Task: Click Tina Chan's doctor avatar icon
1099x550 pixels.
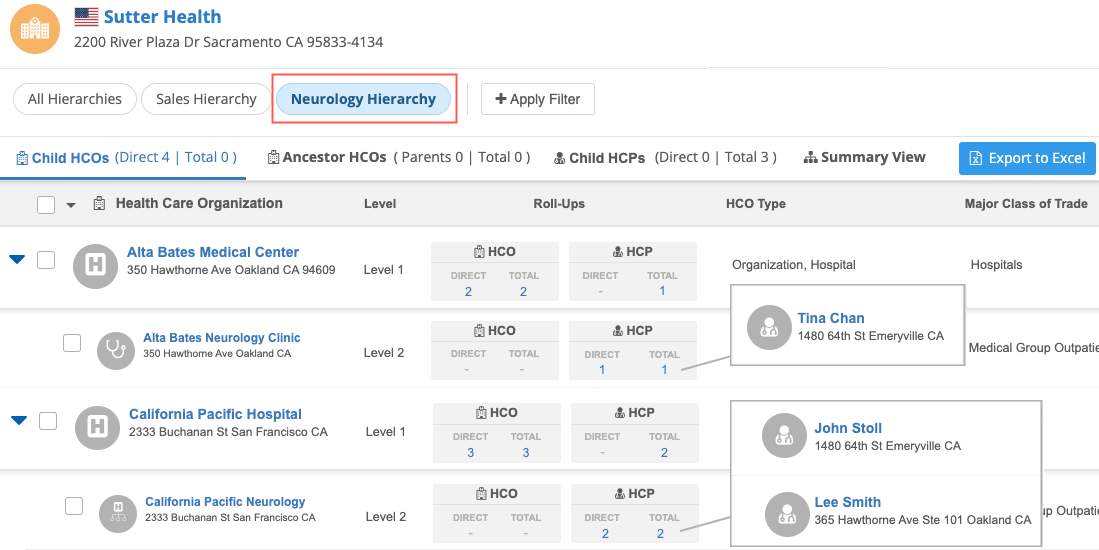Action: (769, 328)
